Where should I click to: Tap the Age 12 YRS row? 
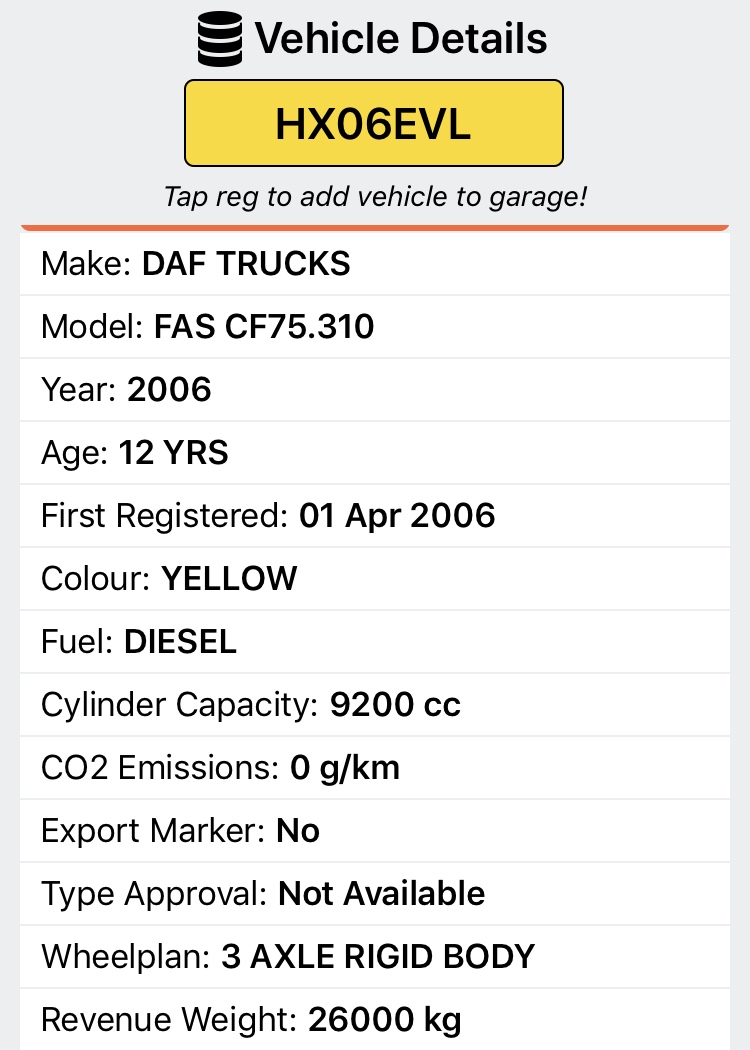pos(375,453)
